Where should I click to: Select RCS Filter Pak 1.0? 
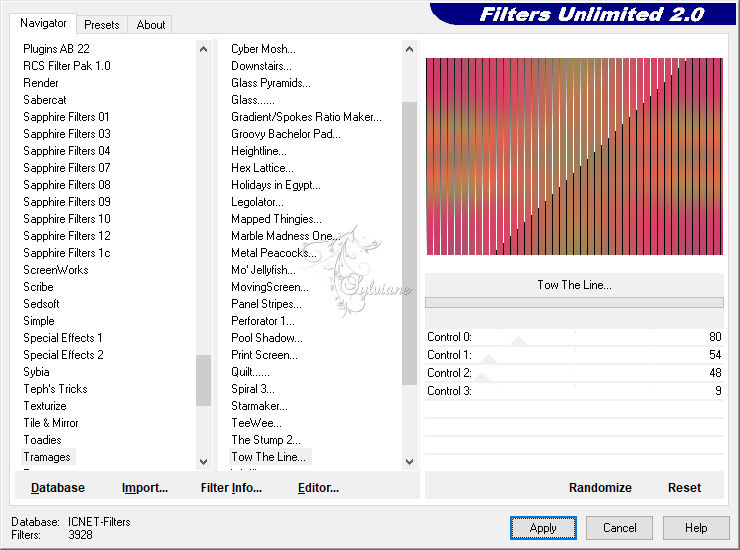pos(67,66)
